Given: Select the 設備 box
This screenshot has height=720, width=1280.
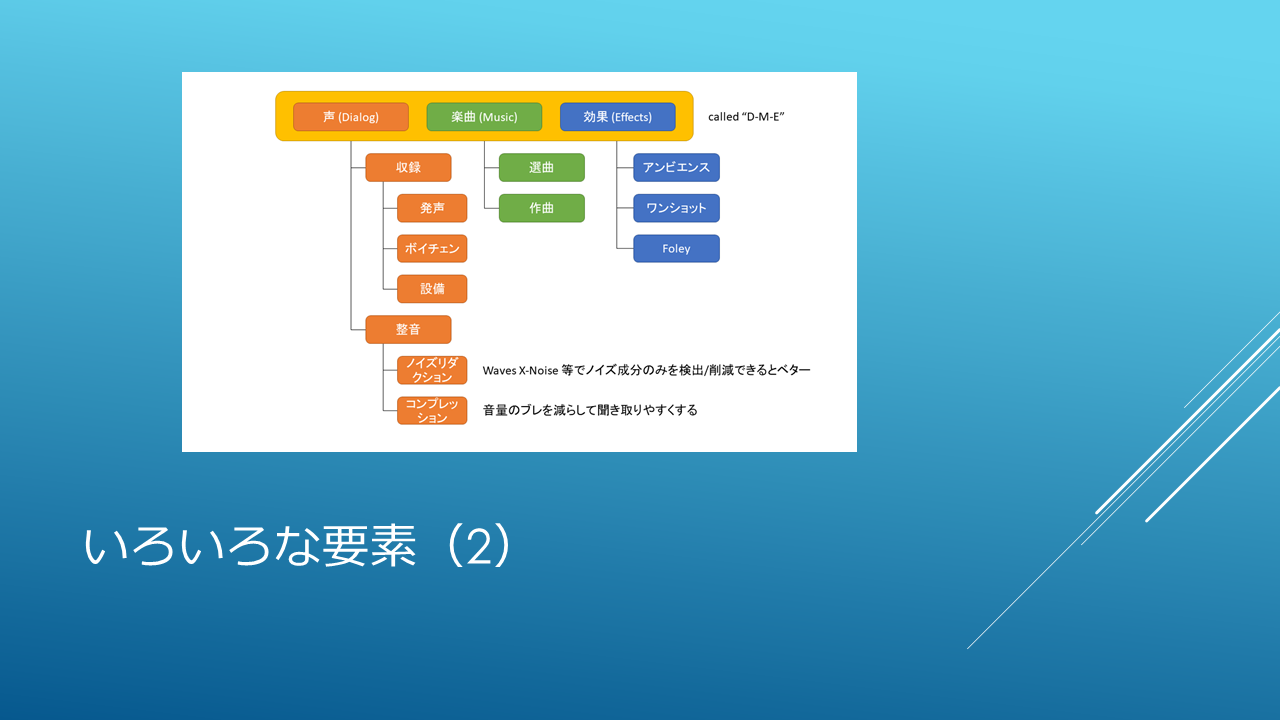Looking at the screenshot, I should coord(432,289).
